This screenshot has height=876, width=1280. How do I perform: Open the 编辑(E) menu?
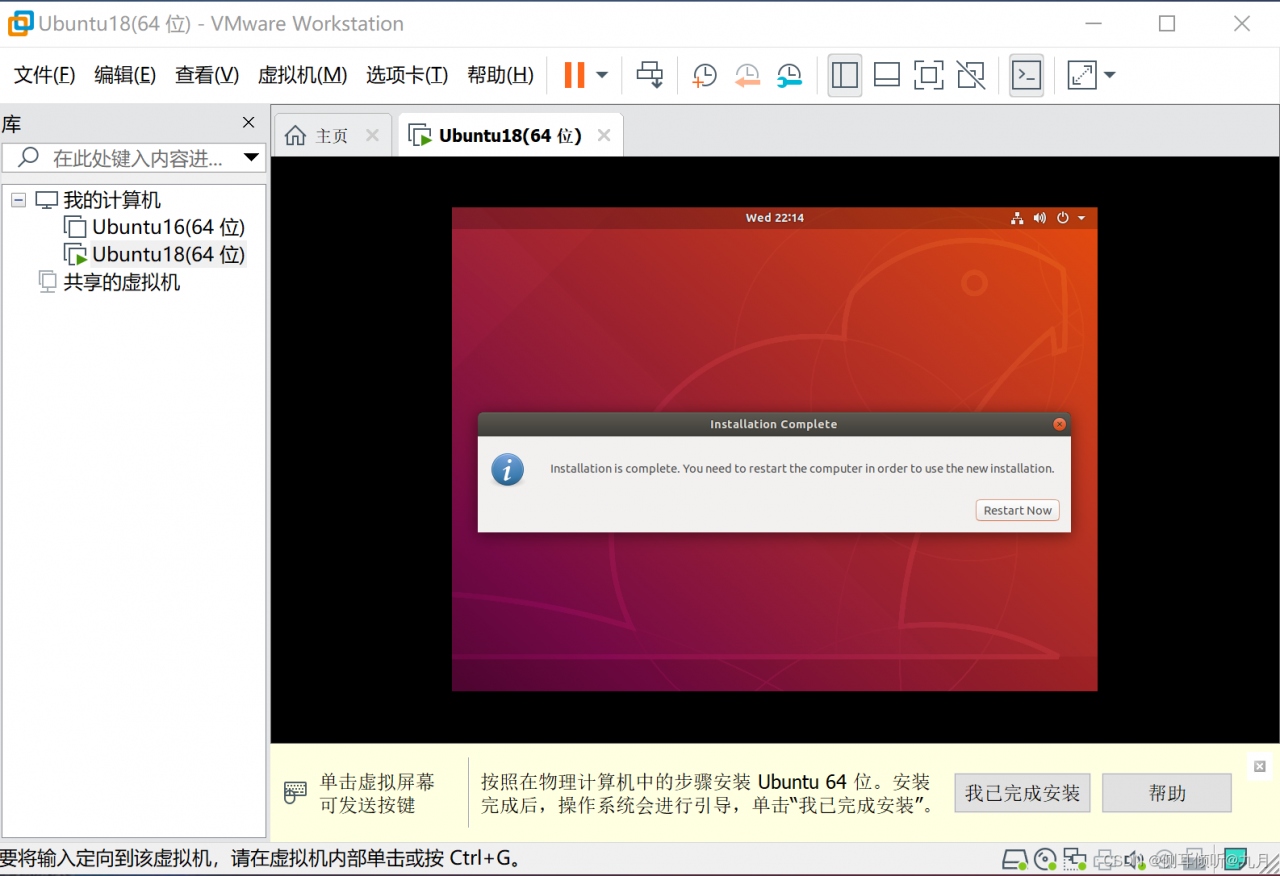tap(125, 75)
